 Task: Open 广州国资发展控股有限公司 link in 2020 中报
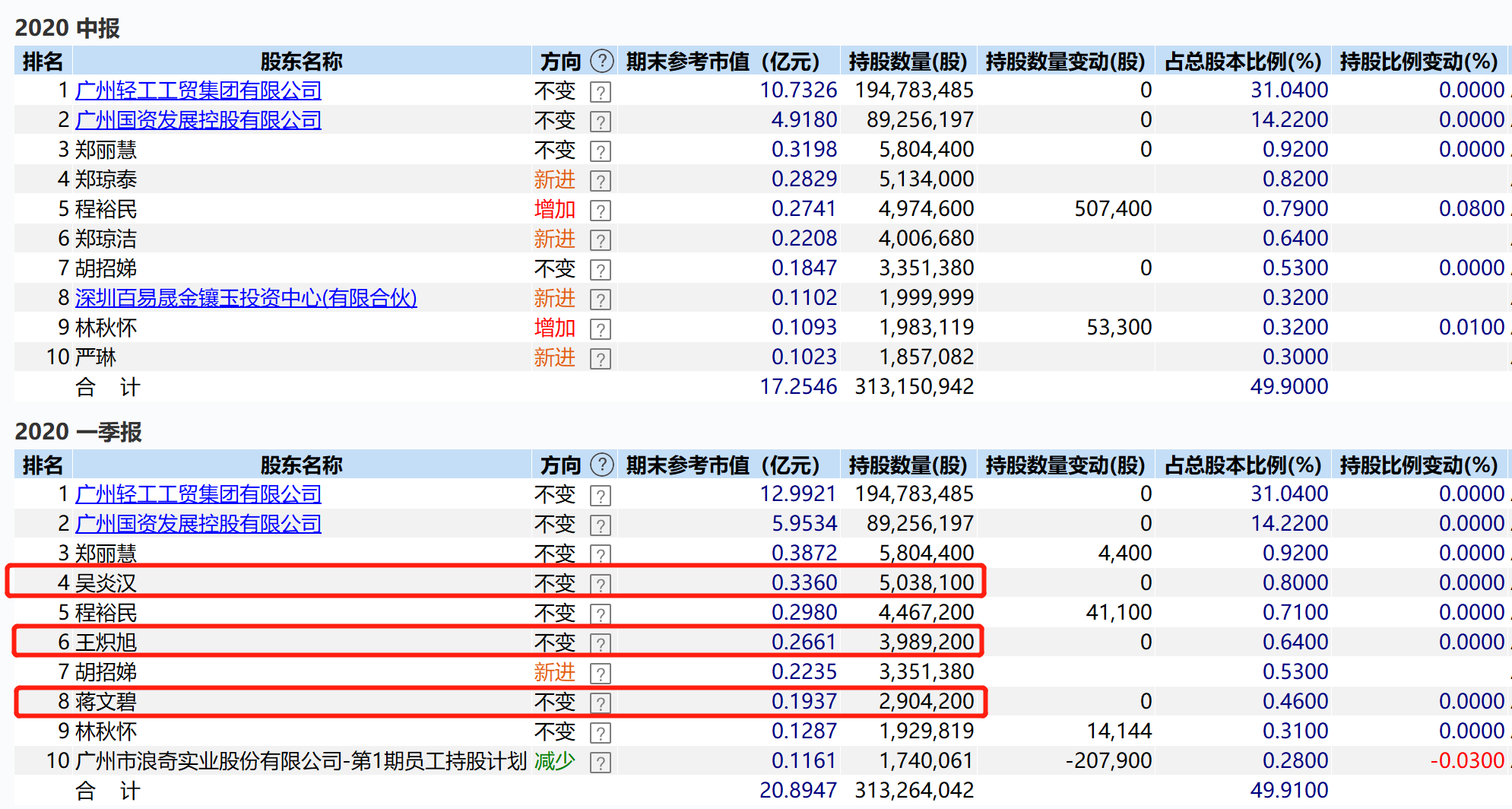click(198, 120)
